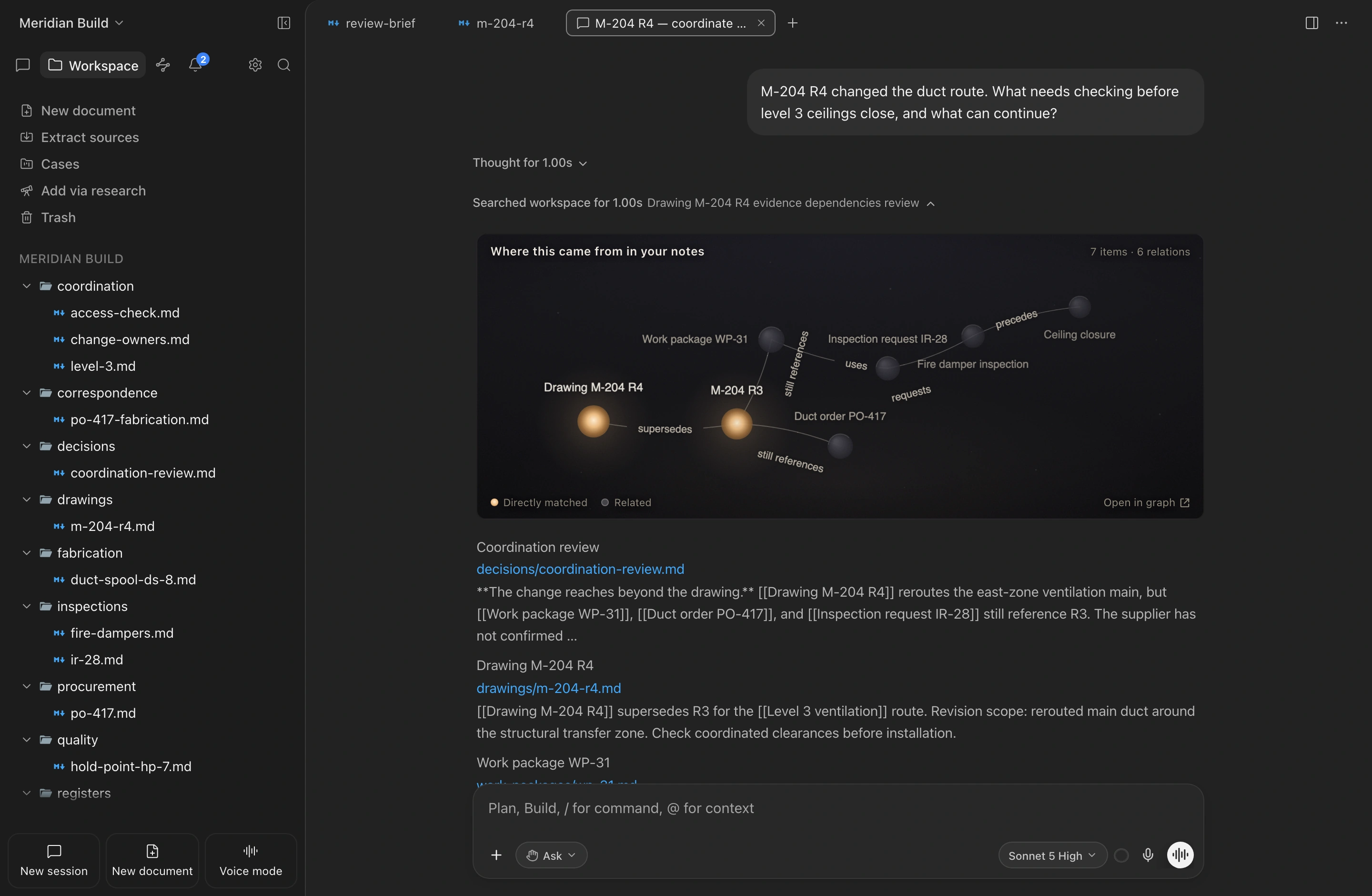Click the sidebar search icon
The height and width of the screenshot is (896, 1372).
(283, 65)
